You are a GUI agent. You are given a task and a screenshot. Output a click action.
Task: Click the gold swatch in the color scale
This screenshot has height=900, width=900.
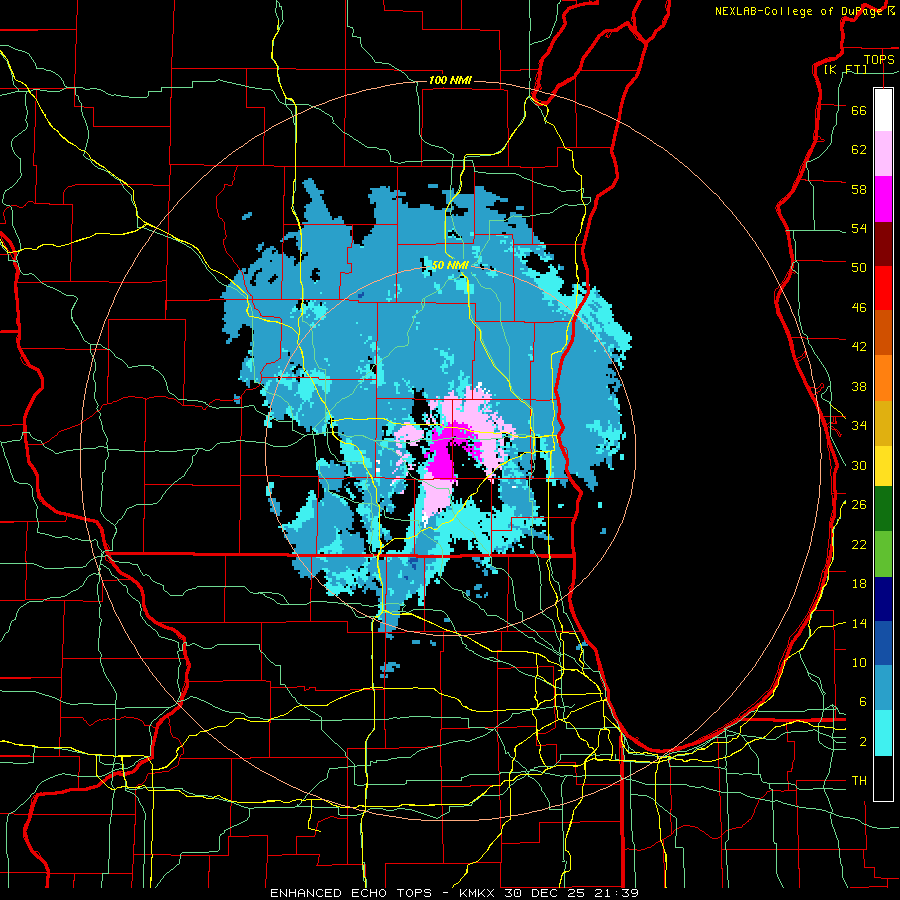coord(883,423)
